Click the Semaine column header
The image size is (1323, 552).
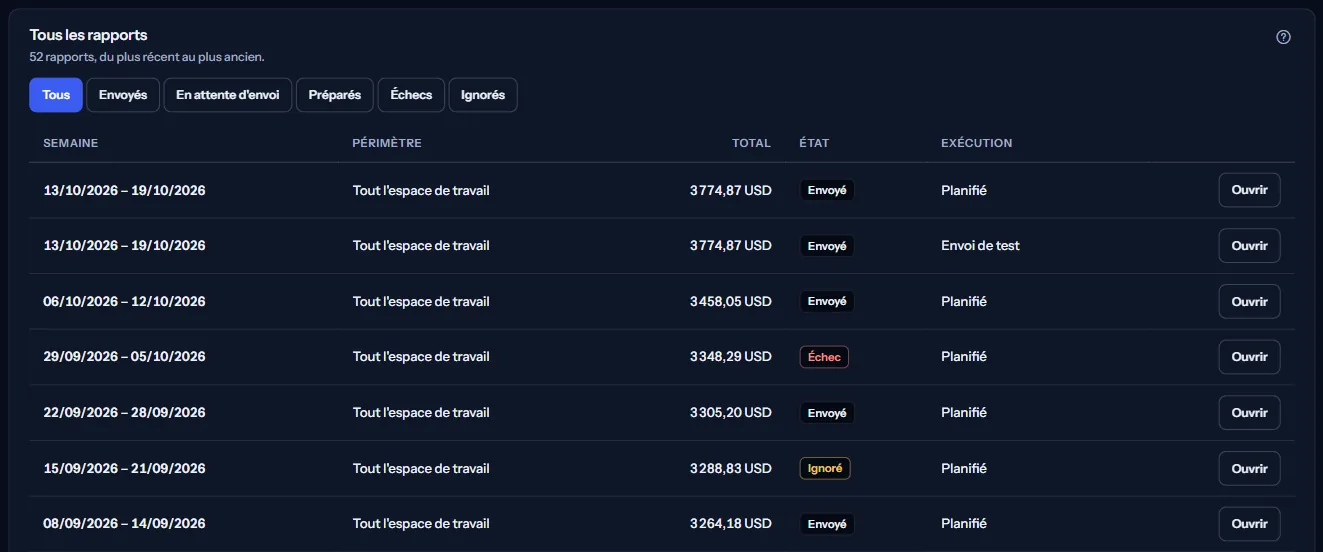[x=71, y=143]
